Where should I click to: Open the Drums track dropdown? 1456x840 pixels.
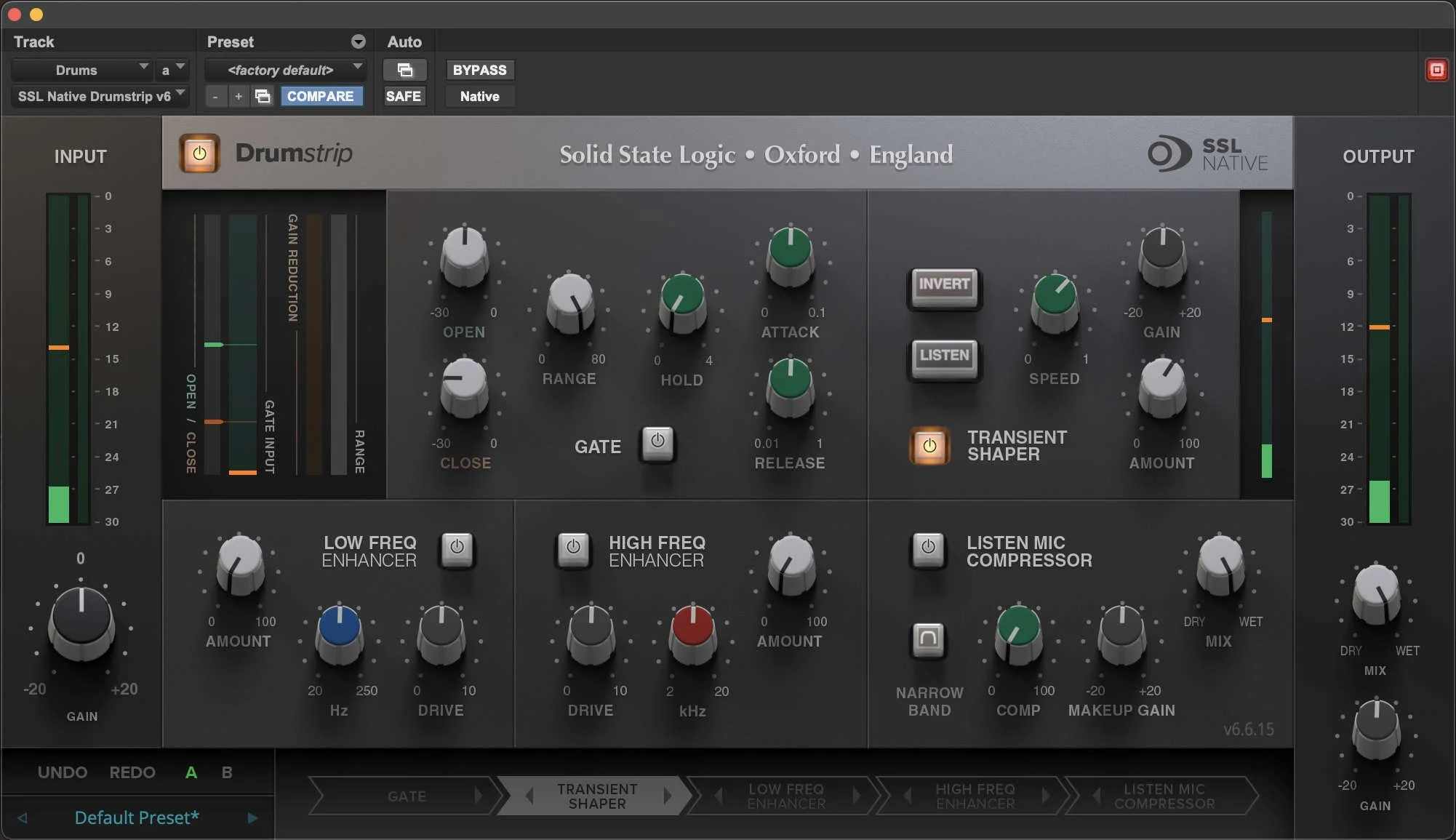[x=81, y=70]
